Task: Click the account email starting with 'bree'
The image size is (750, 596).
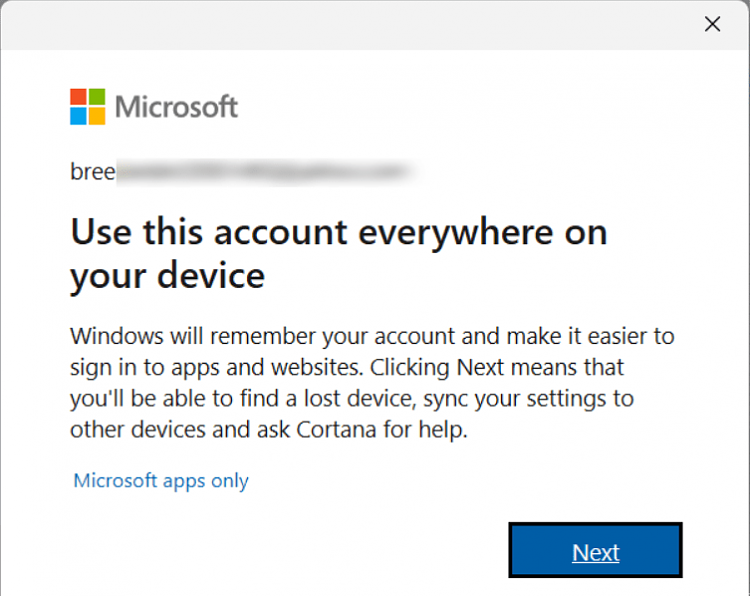Action: point(243,172)
